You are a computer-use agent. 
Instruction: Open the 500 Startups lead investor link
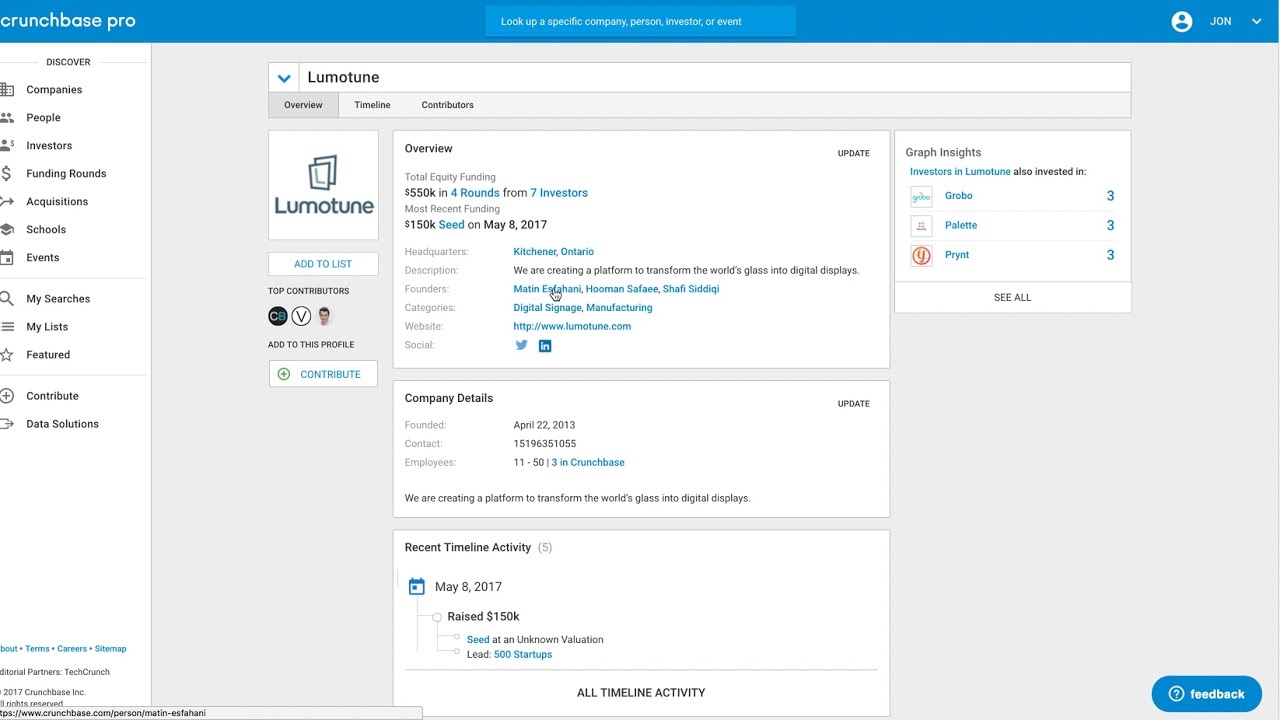click(x=522, y=654)
